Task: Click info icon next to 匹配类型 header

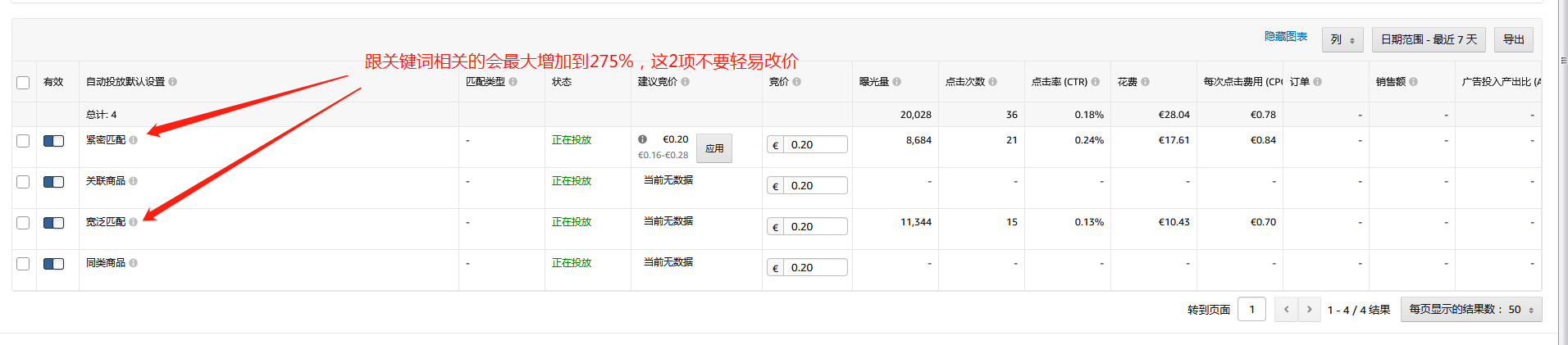Action: tap(513, 82)
